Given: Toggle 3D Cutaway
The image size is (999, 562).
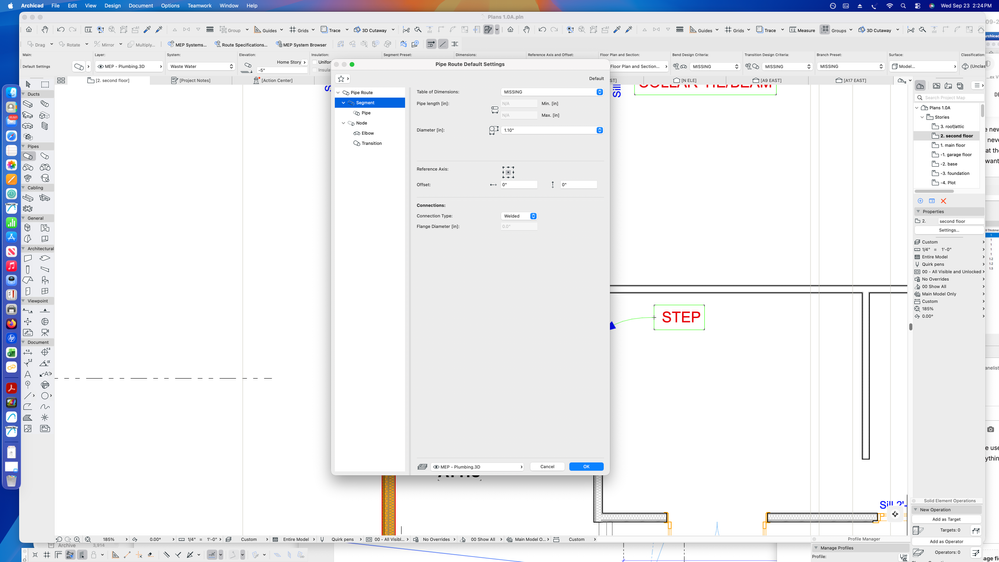Looking at the screenshot, I should tap(371, 30).
